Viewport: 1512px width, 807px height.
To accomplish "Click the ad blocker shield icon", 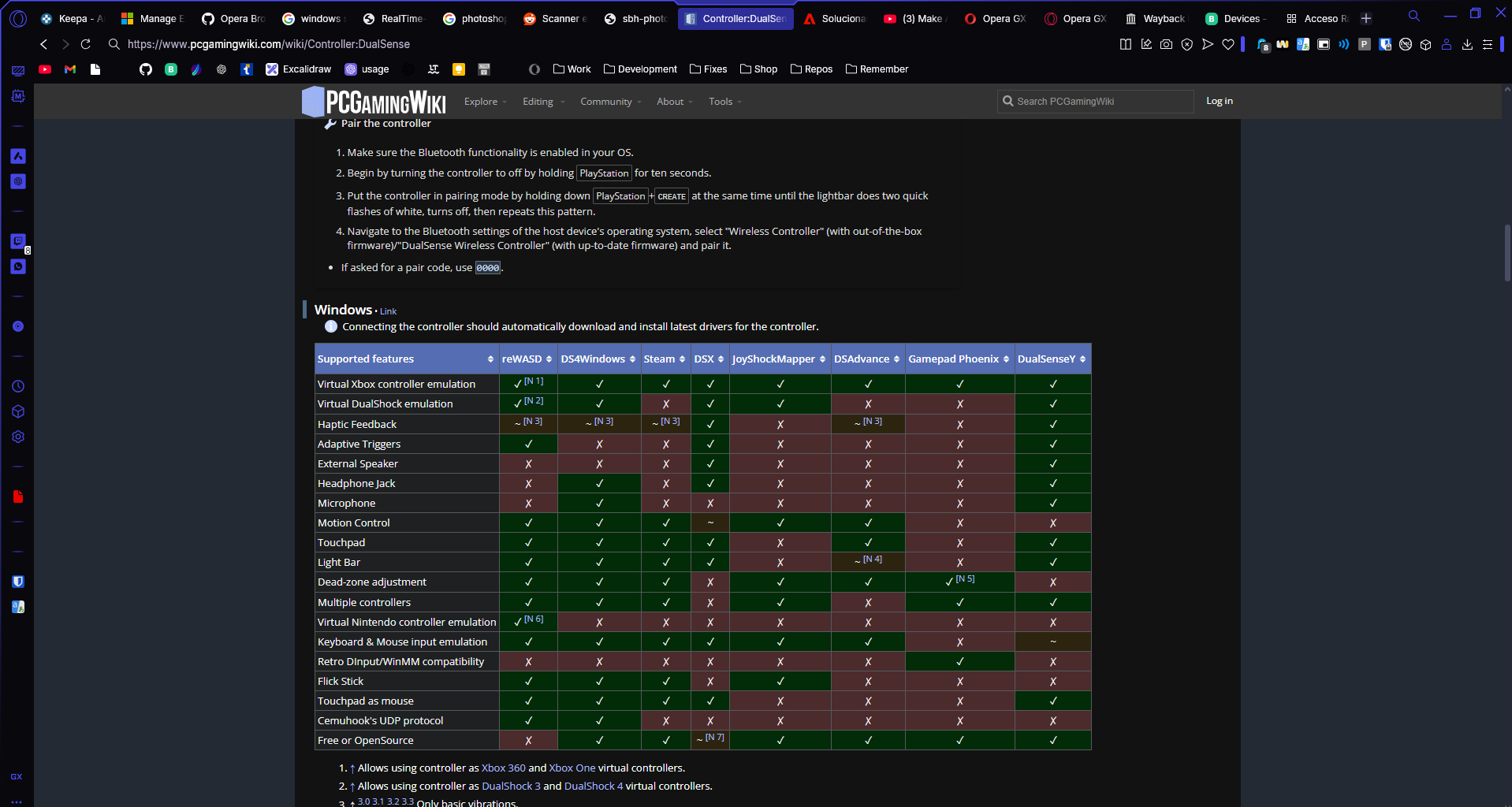I will 1187,44.
